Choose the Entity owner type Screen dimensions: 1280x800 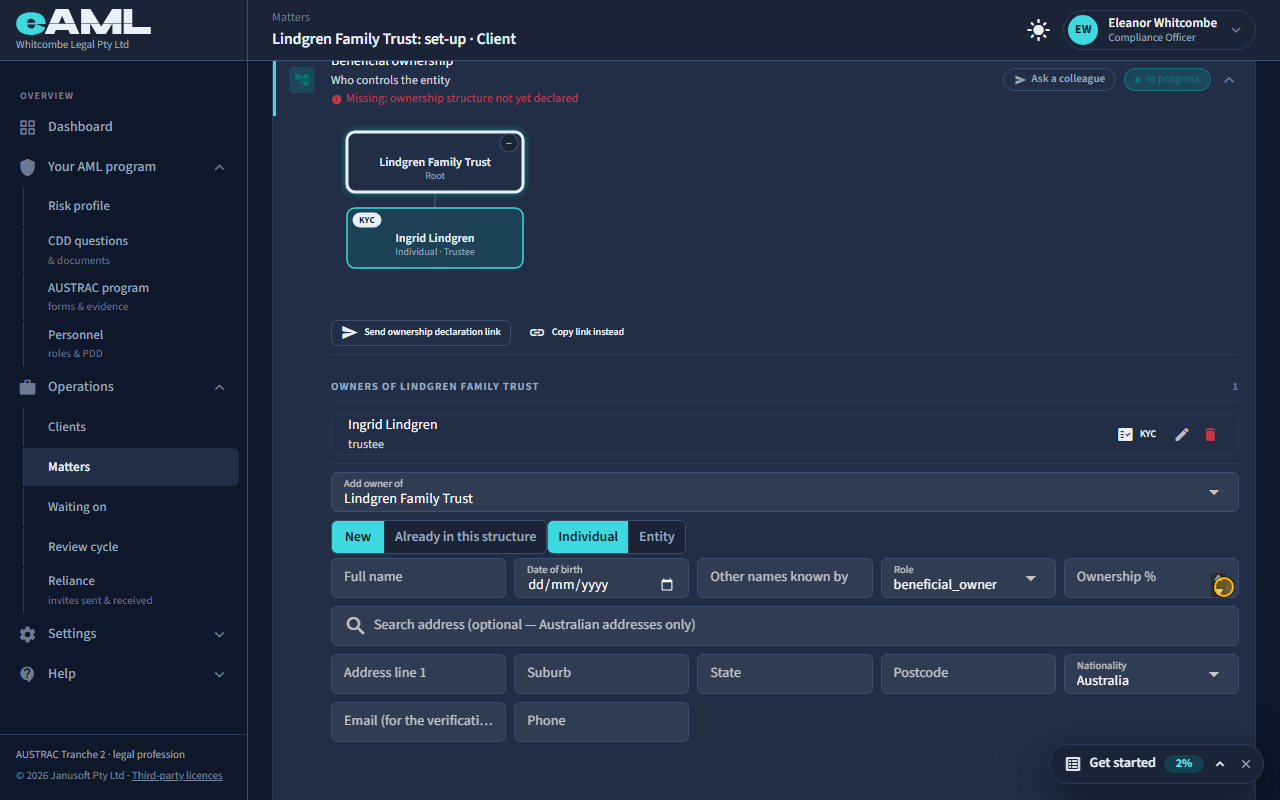pyautogui.click(x=657, y=537)
